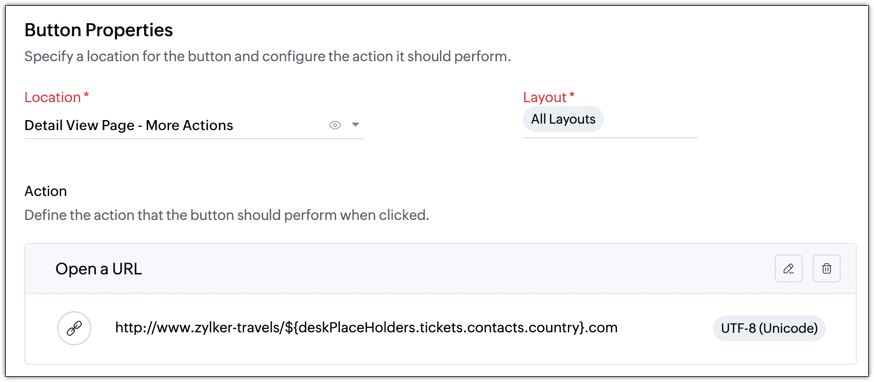Screen dimensions: 874x382
Task: Expand the Location dropdown arrow
Action: 355,125
